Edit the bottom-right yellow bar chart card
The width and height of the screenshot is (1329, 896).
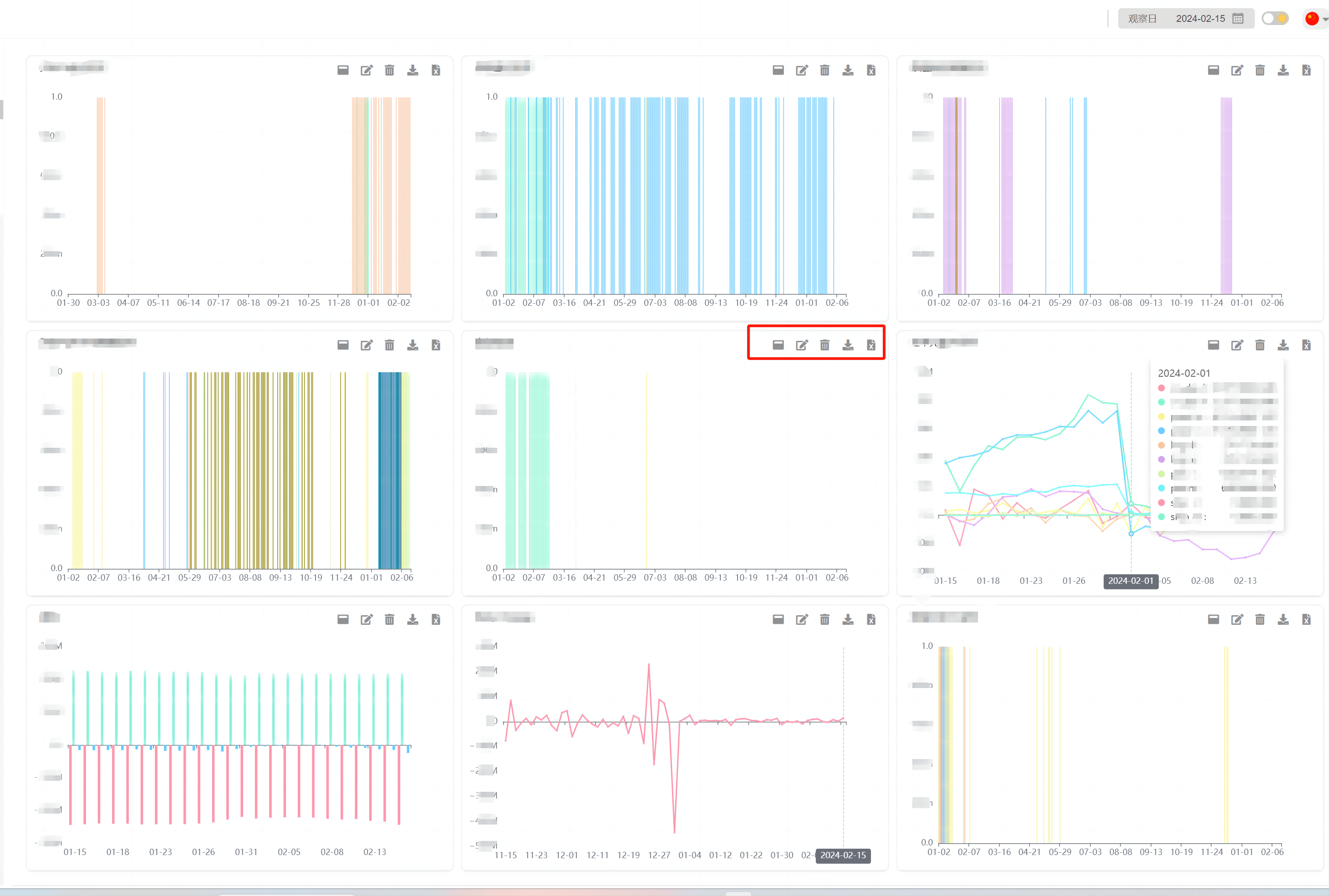click(1237, 619)
